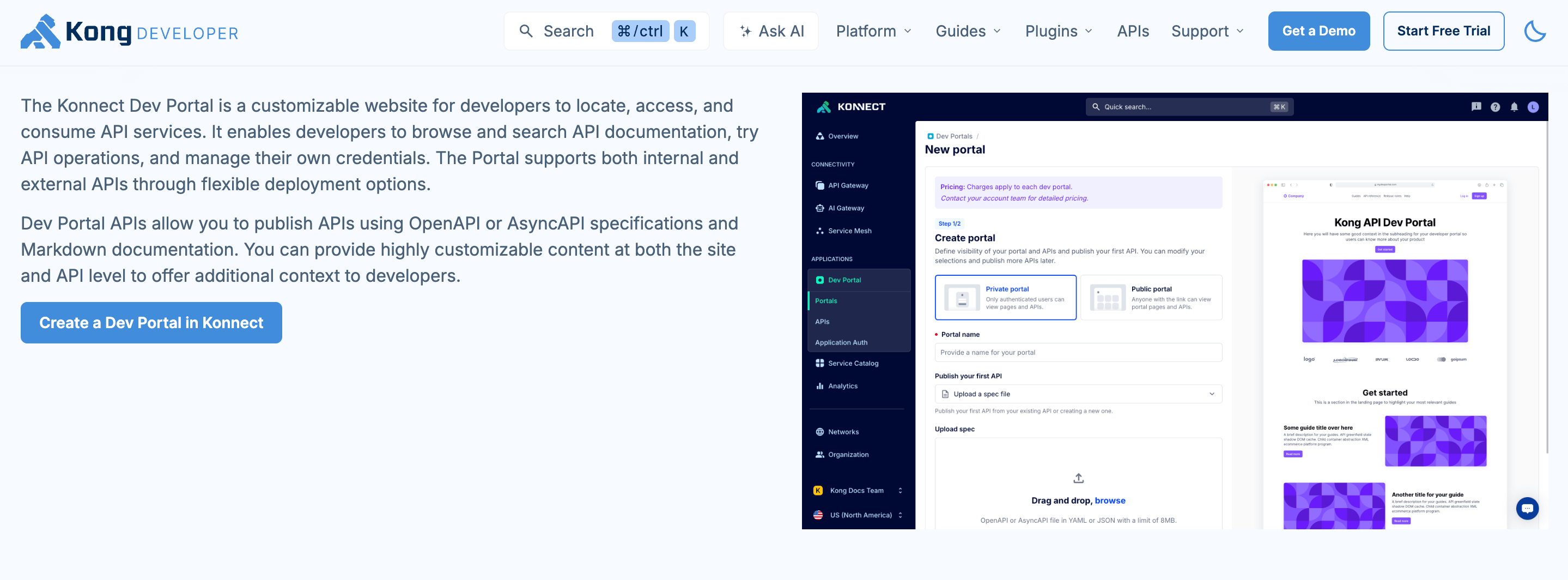View Analytics in the Konnect sidebar
This screenshot has height=580, width=1568.
click(x=842, y=385)
